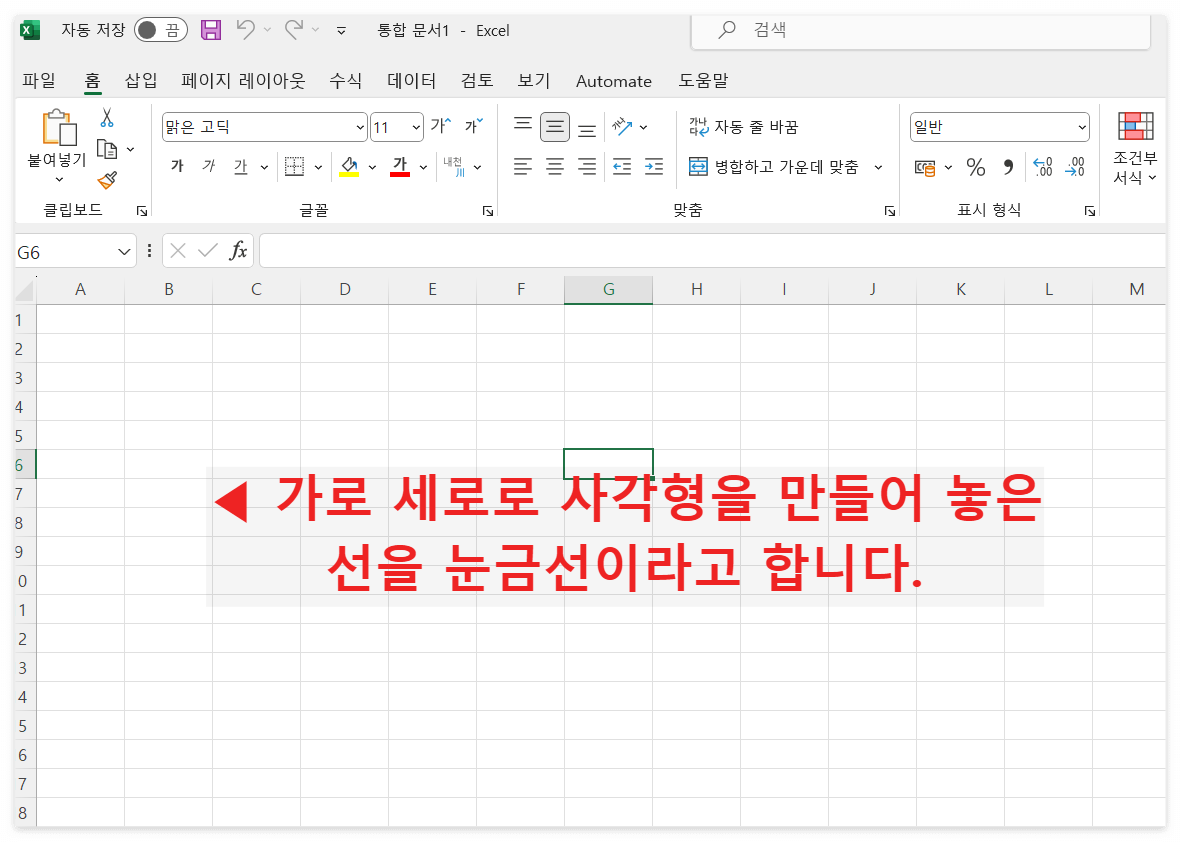Open 표시 형식 dialog launcher
The height and width of the screenshot is (842, 1181).
(x=1089, y=211)
